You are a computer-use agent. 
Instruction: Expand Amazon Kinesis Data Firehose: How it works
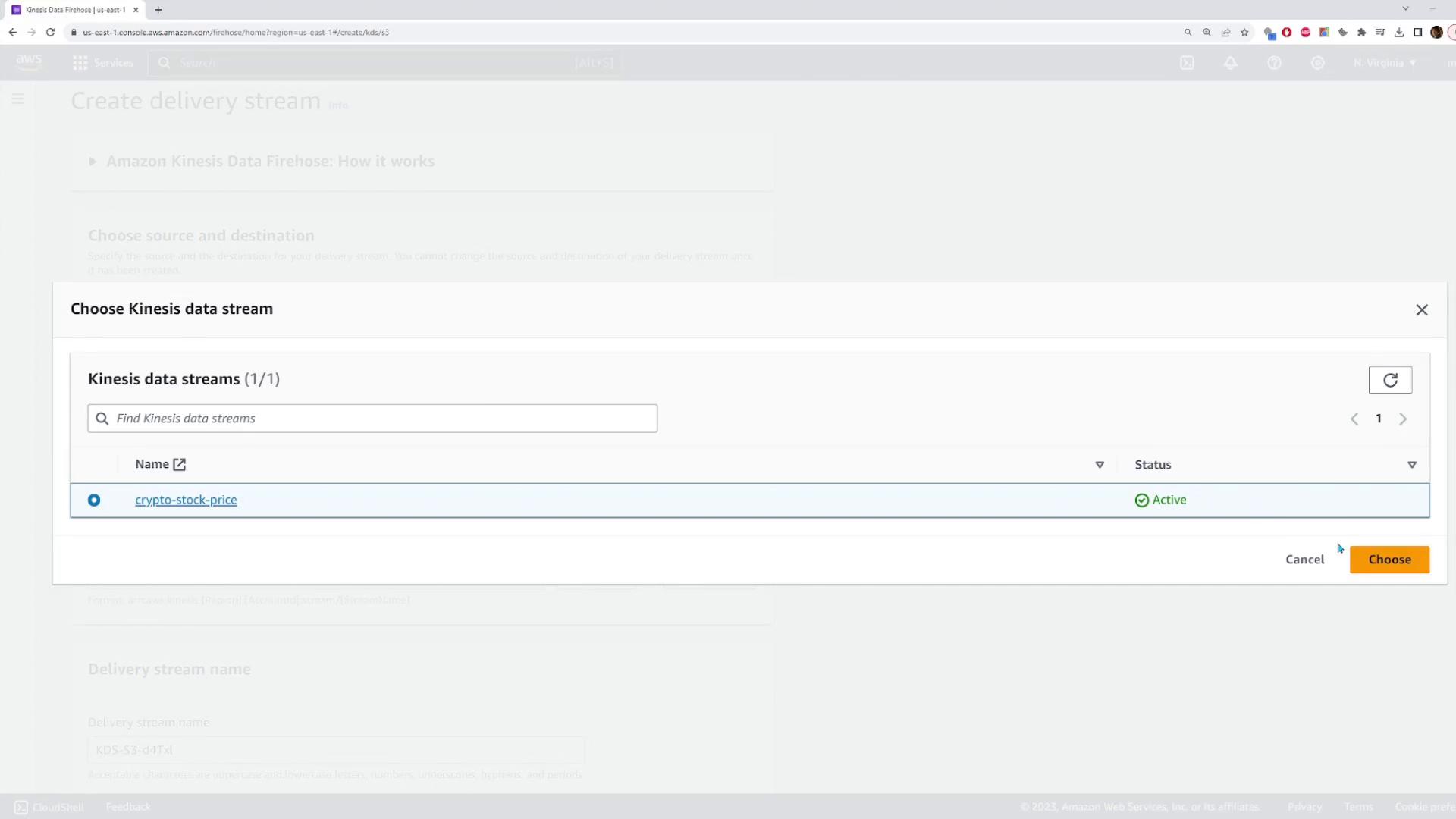262,162
